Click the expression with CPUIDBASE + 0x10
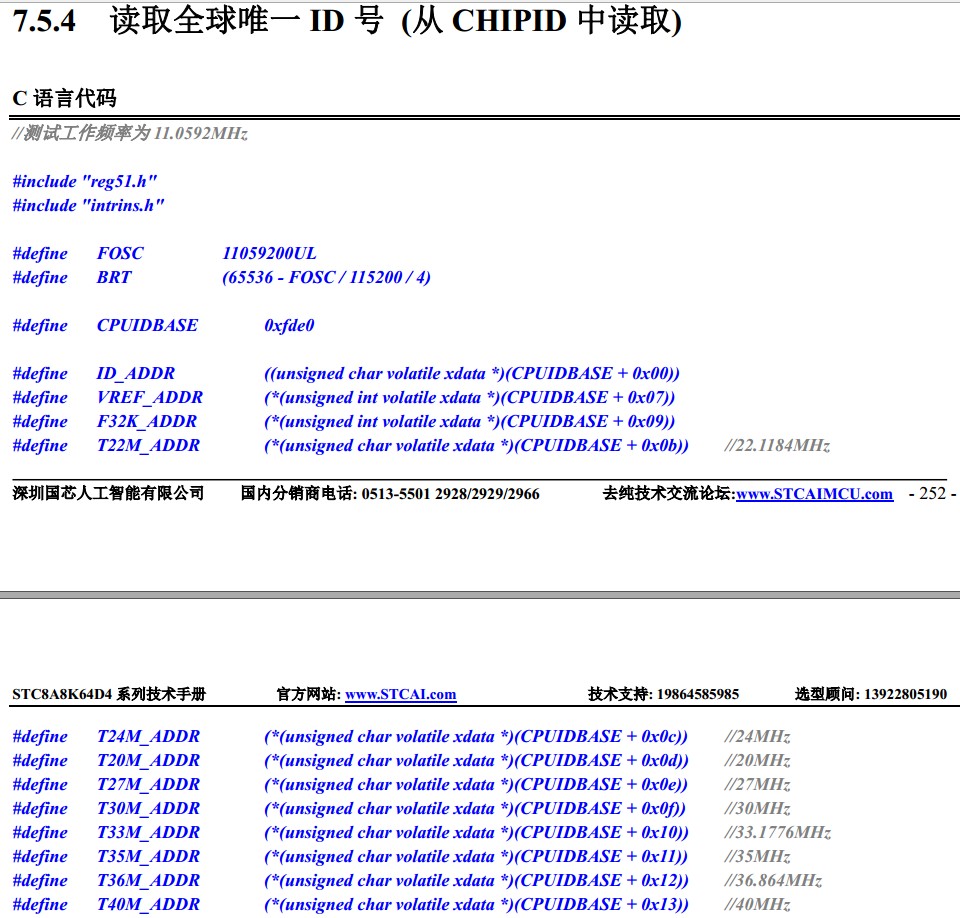960x918 pixels. coord(476,832)
